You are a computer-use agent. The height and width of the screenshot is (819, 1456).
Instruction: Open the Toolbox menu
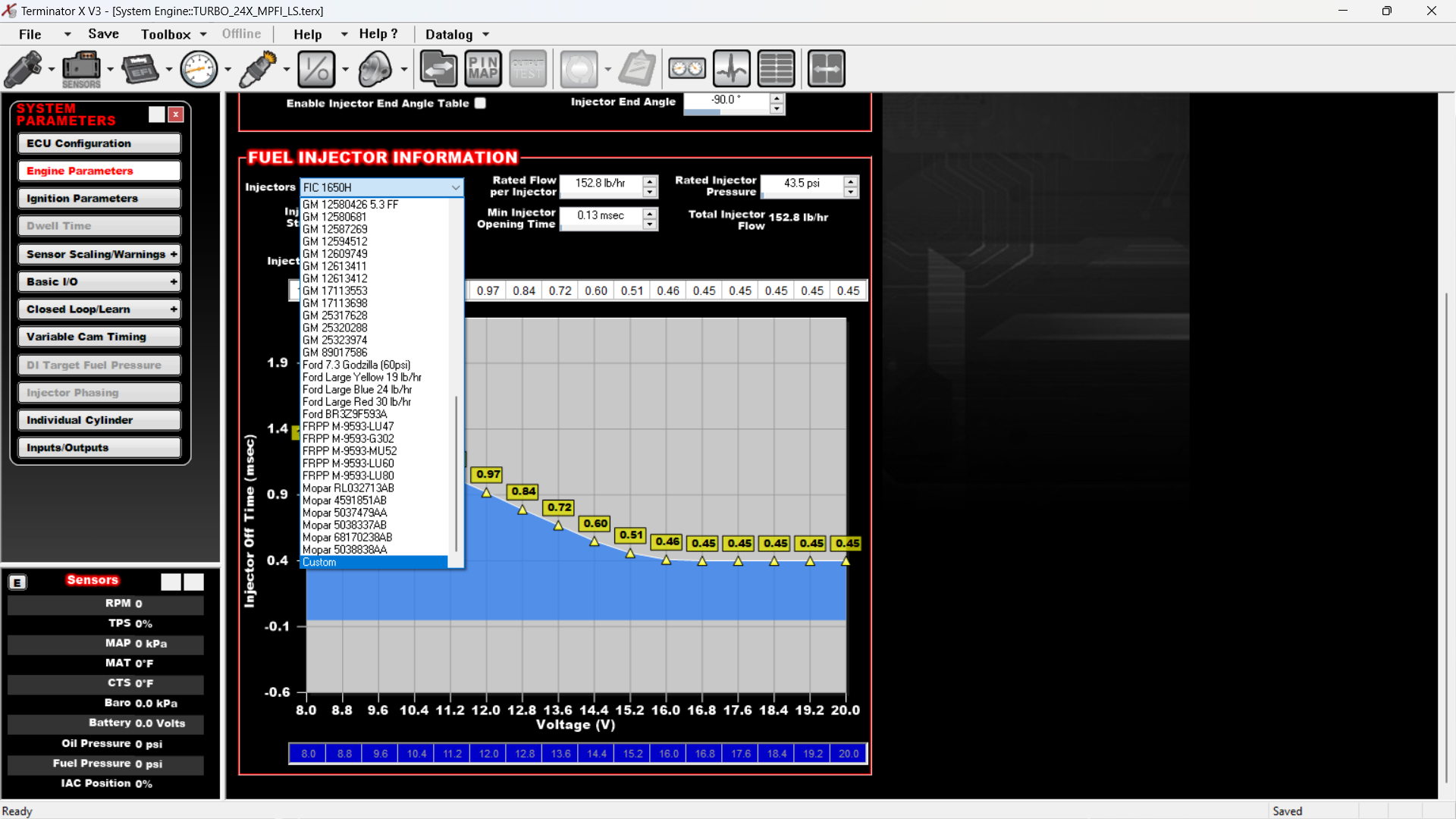(166, 34)
